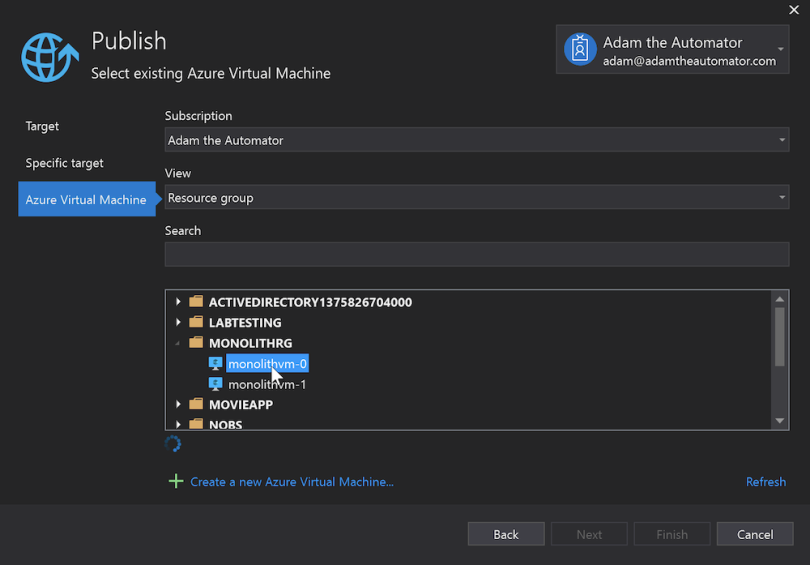Click the MONOLITHRG folder icon
This screenshot has height=565, width=810.
(x=196, y=342)
